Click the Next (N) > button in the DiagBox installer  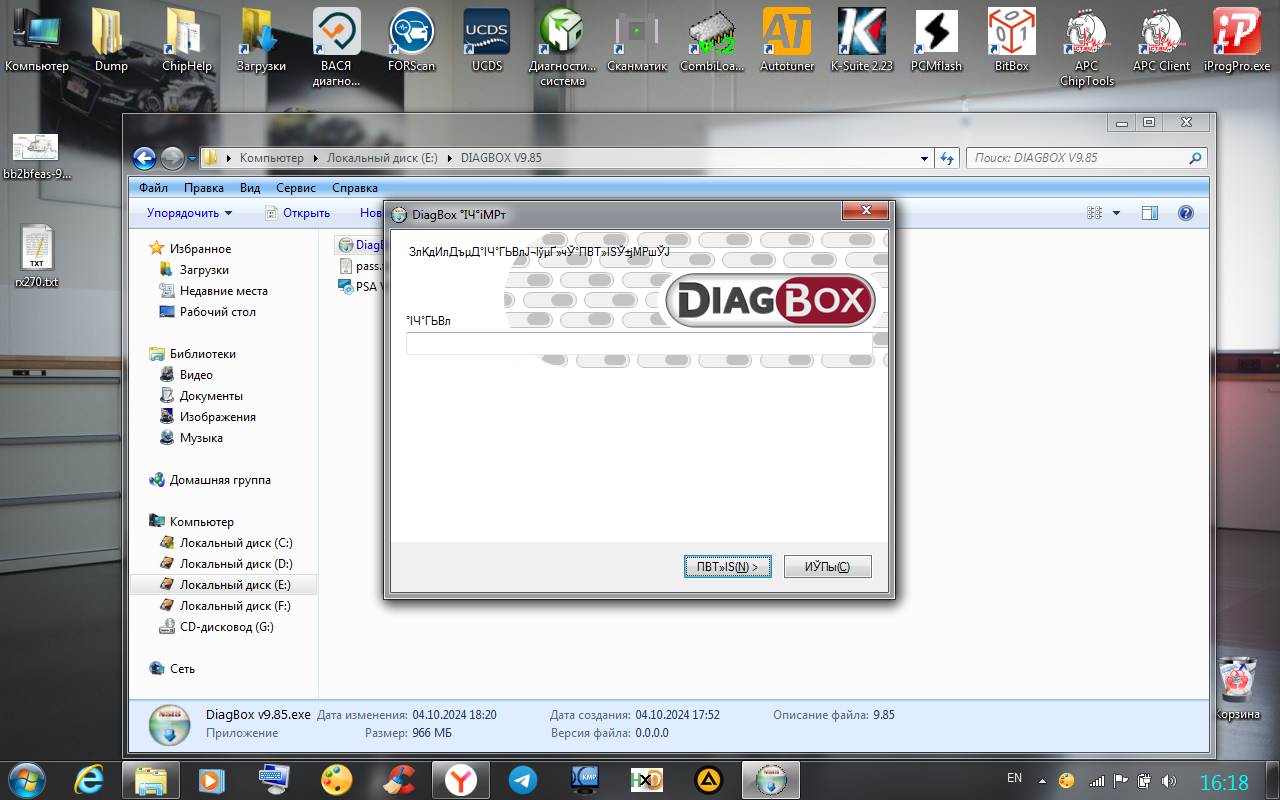(727, 567)
